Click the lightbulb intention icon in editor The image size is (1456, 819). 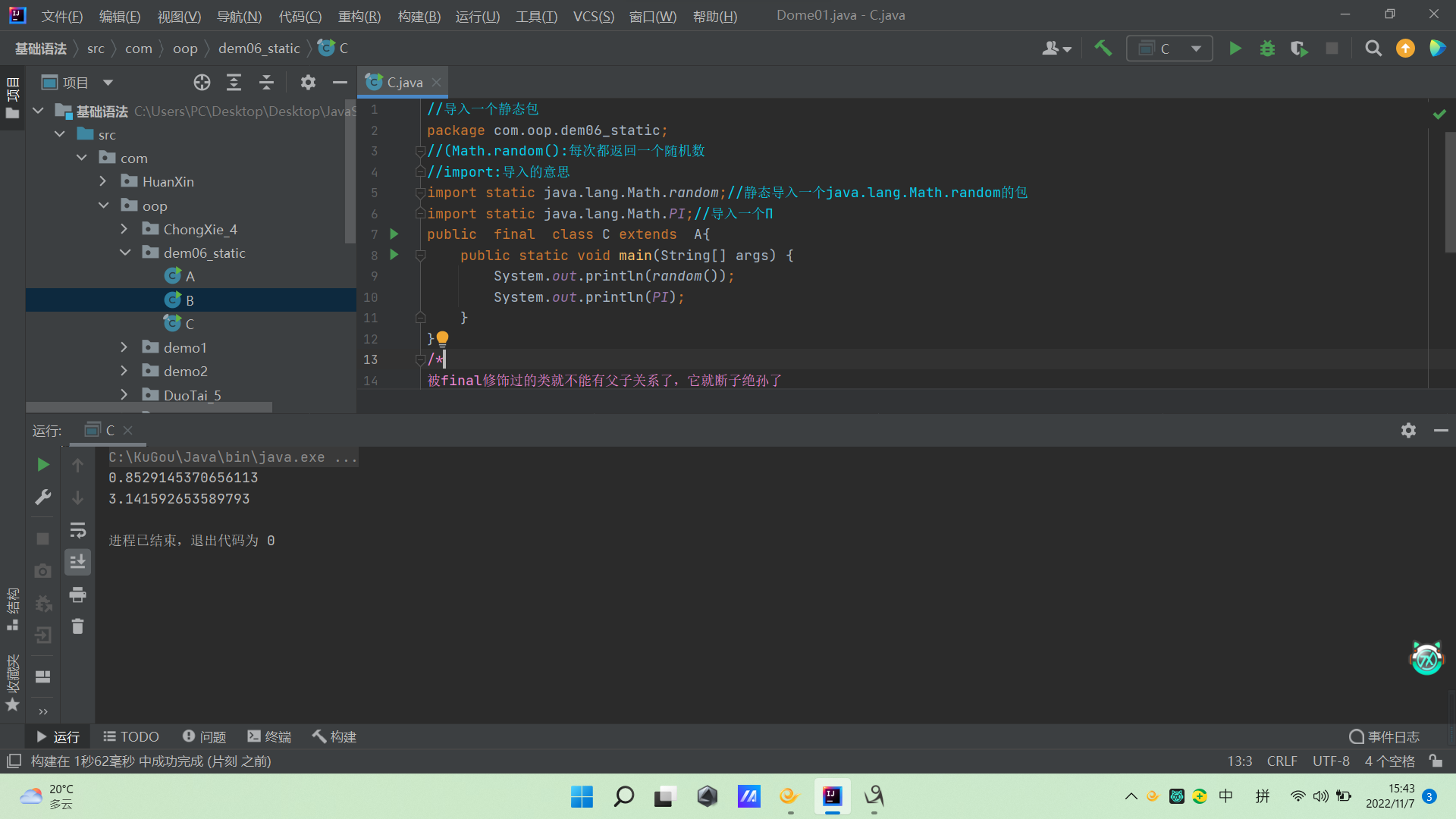tap(443, 338)
